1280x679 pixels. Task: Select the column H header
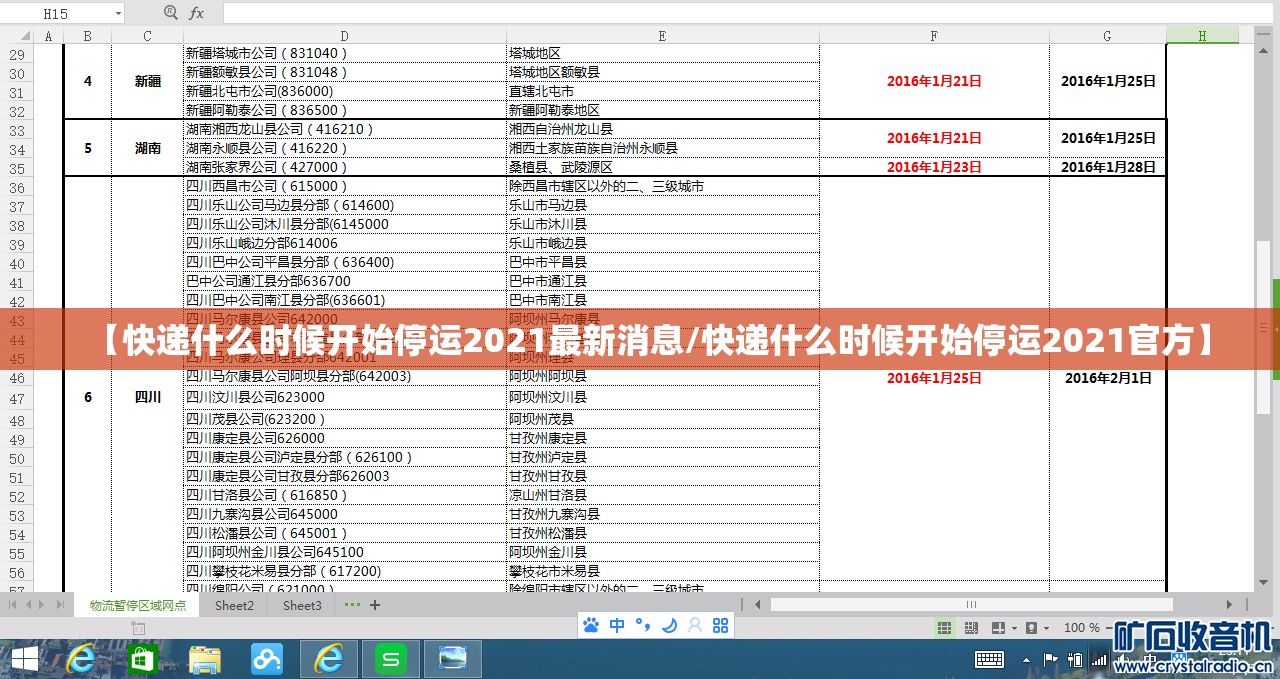click(x=1202, y=36)
